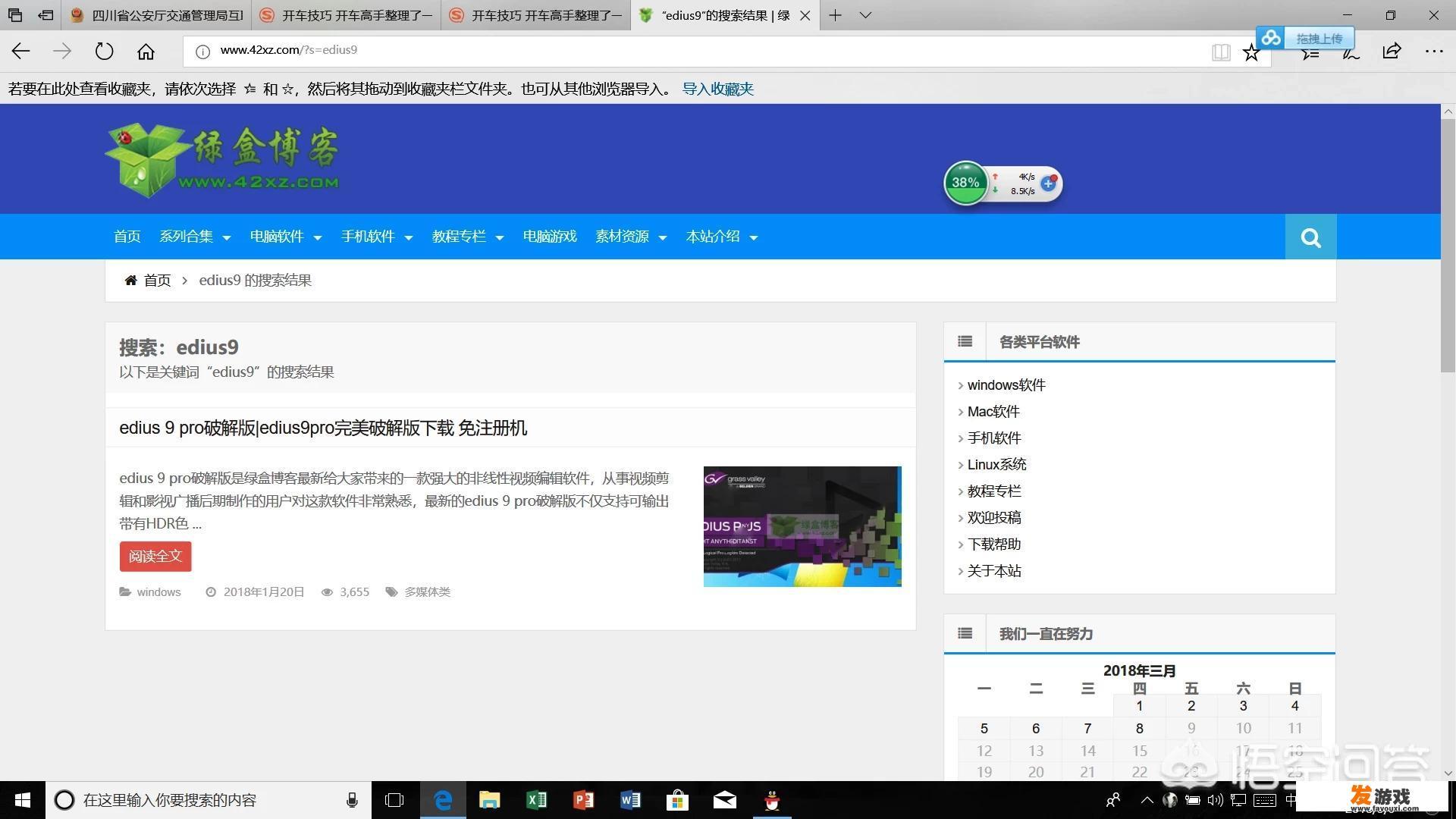The width and height of the screenshot is (1456, 819).
Task: Show tabs you've set aside icon
Action: pos(15,15)
